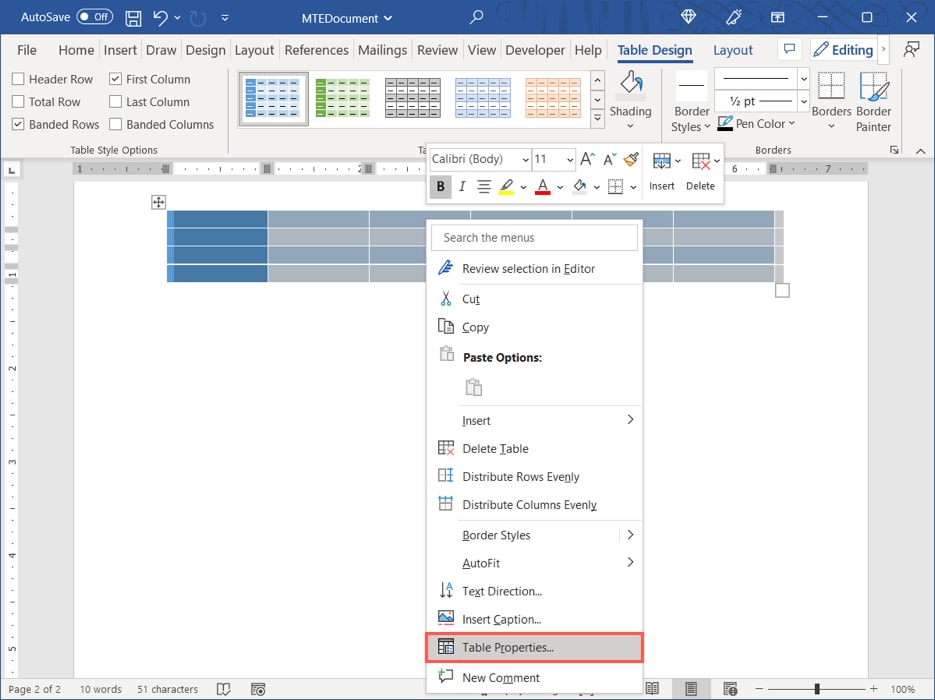Image resolution: width=935 pixels, height=700 pixels.
Task: Click the table move handle icon
Action: (158, 203)
